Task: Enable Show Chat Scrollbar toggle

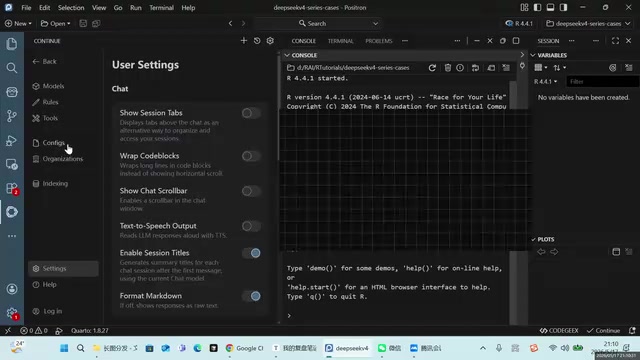Action: point(251,191)
